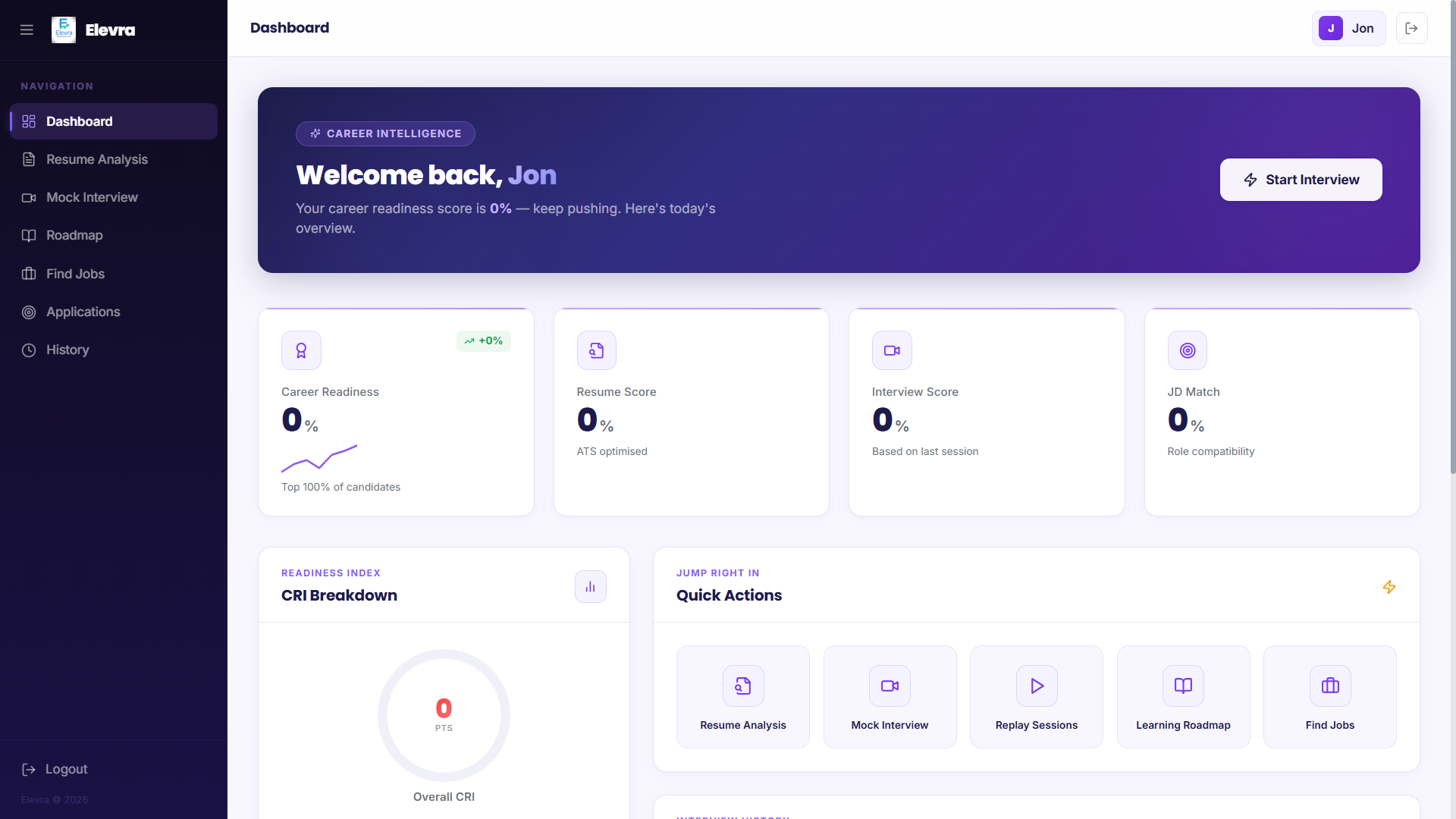The height and width of the screenshot is (819, 1456).
Task: Click the 'Role compatibility' caption
Action: [x=1210, y=451]
